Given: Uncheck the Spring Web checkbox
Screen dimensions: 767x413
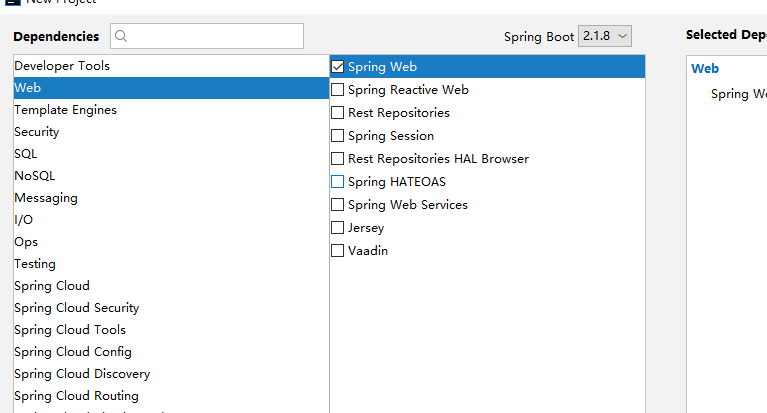Looking at the screenshot, I should [338, 67].
